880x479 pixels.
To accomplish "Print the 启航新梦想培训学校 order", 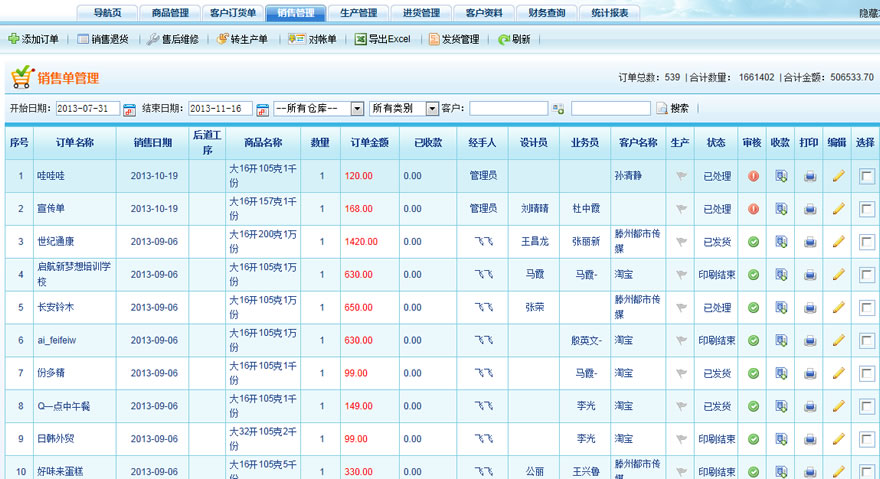I will click(809, 275).
